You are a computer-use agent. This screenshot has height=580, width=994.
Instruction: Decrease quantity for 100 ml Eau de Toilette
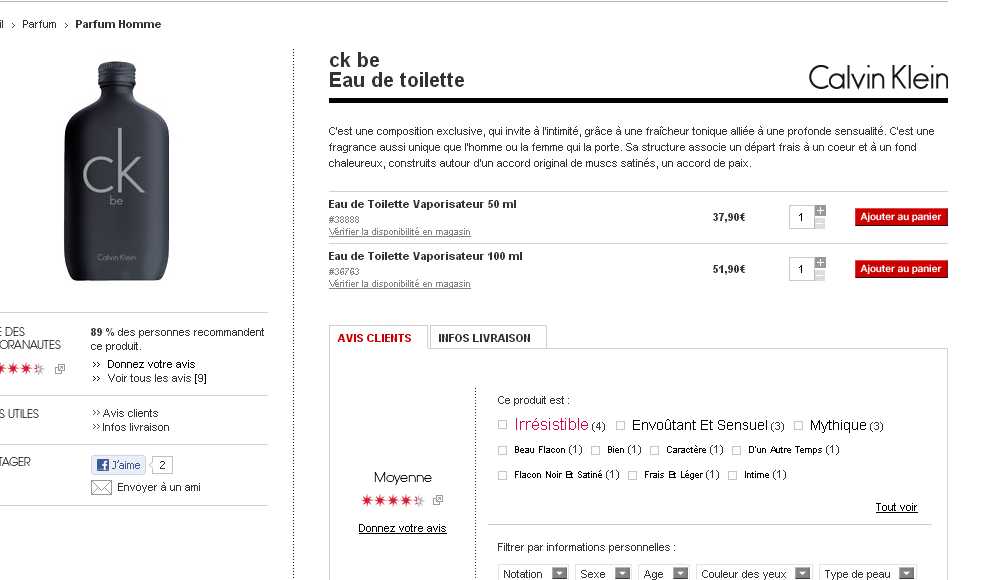tap(821, 275)
